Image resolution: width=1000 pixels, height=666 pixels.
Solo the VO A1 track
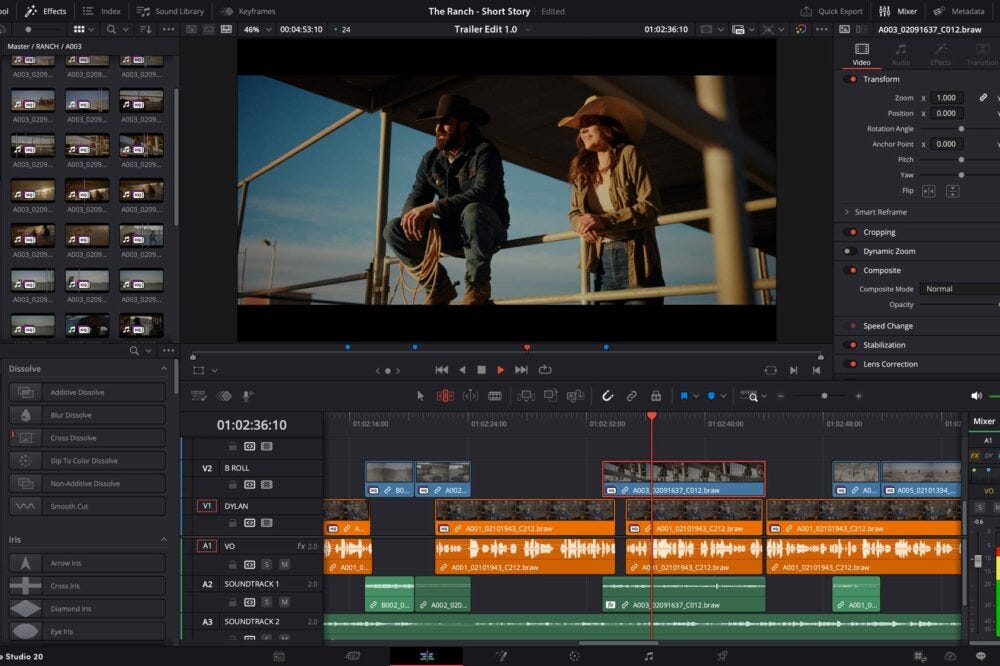(x=267, y=565)
